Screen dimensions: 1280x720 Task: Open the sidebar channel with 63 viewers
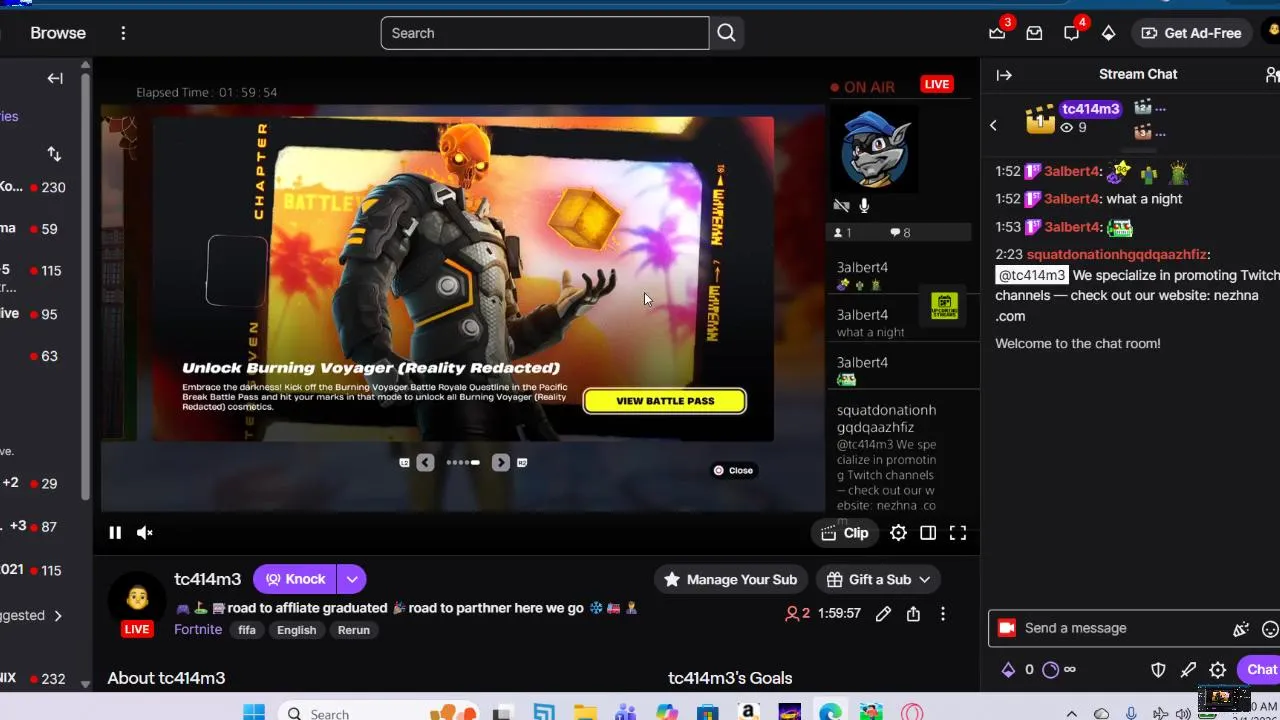pos(40,356)
